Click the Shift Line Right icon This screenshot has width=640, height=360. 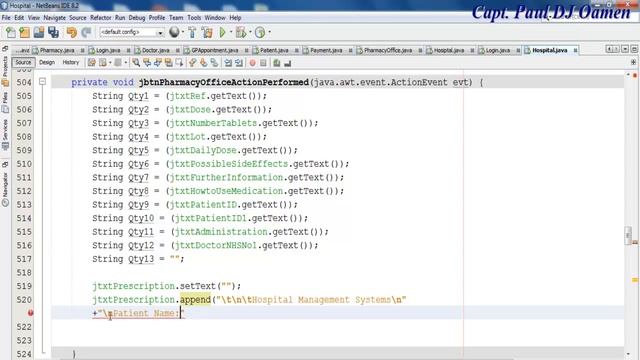(x=239, y=63)
